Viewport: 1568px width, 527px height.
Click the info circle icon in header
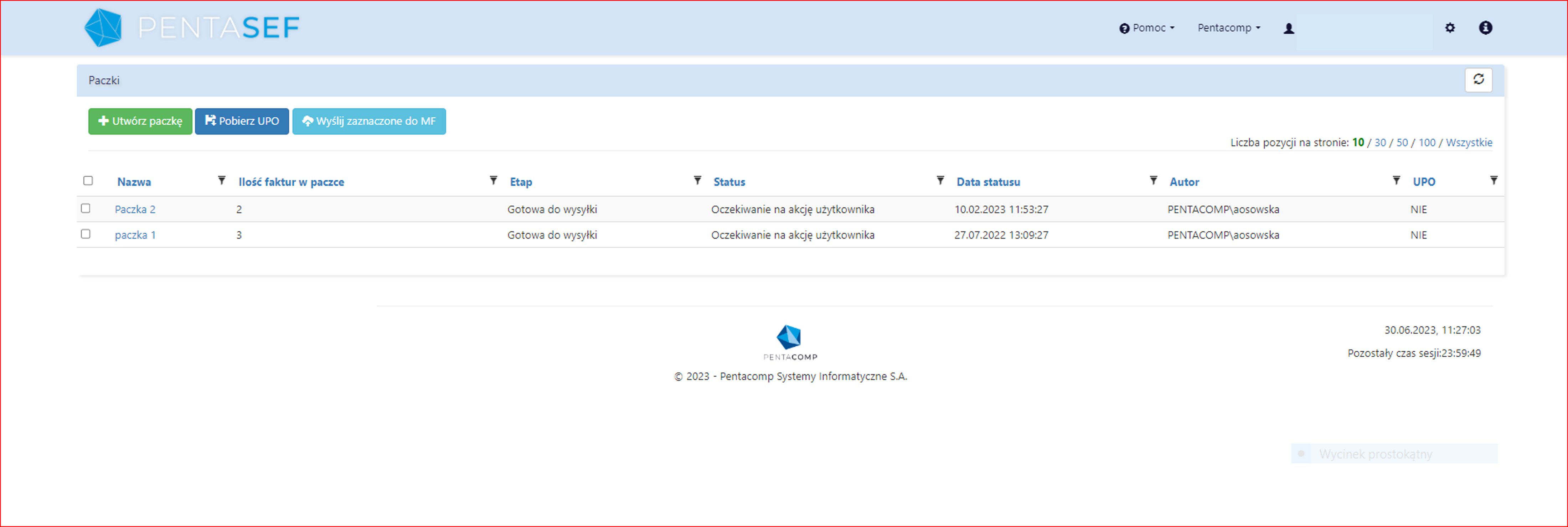[x=1485, y=28]
